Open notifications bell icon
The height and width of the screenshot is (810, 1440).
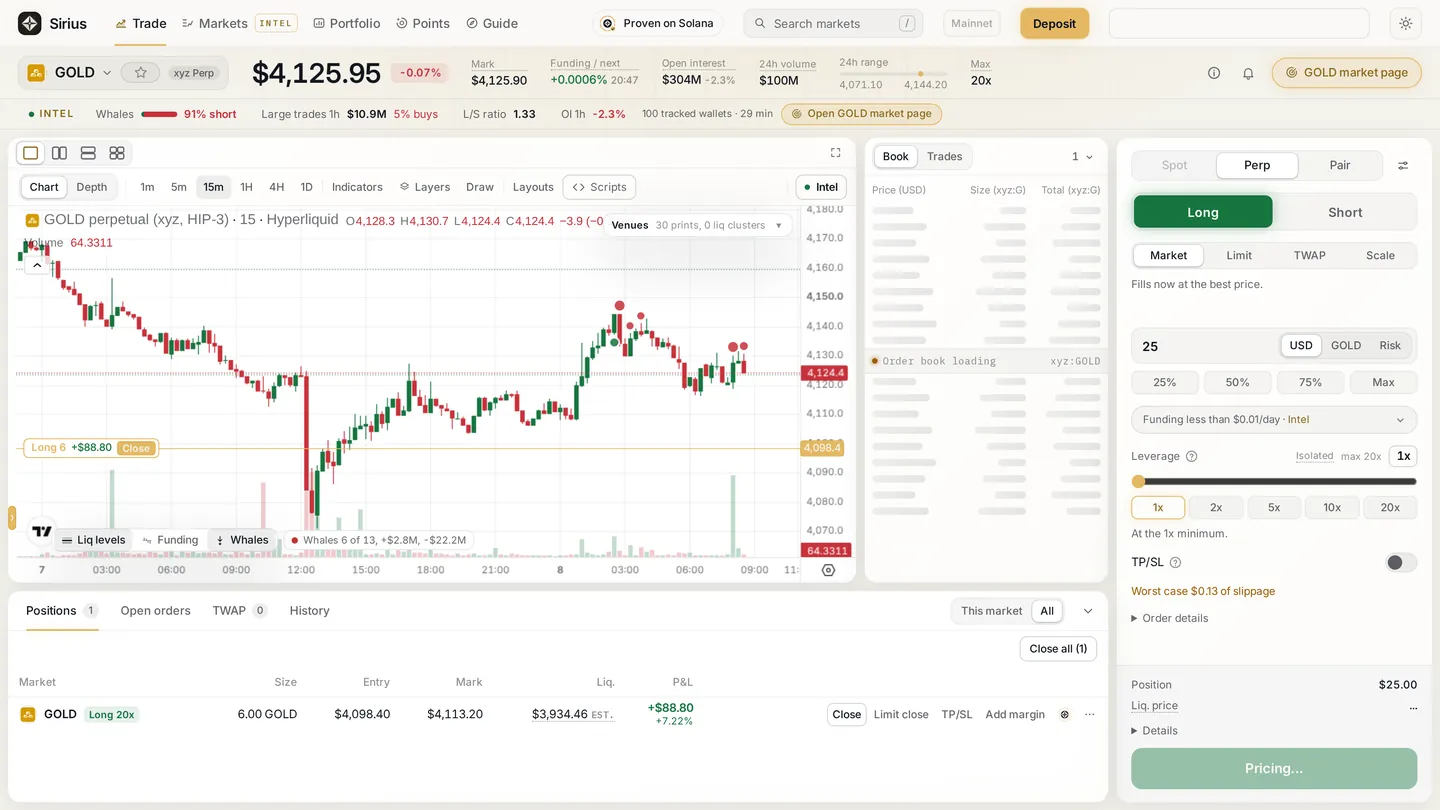(x=1248, y=73)
